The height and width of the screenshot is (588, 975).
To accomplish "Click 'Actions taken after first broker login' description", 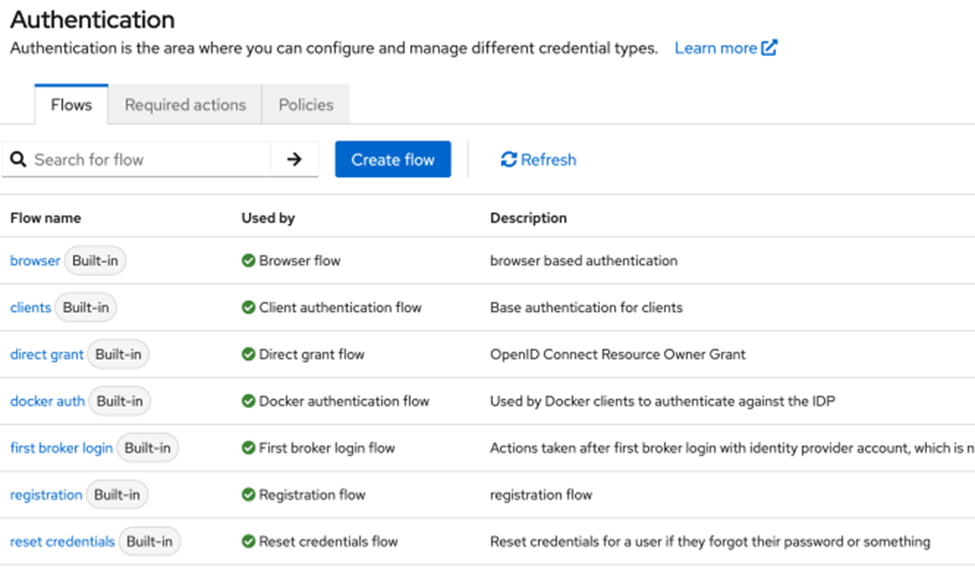I will coord(732,448).
